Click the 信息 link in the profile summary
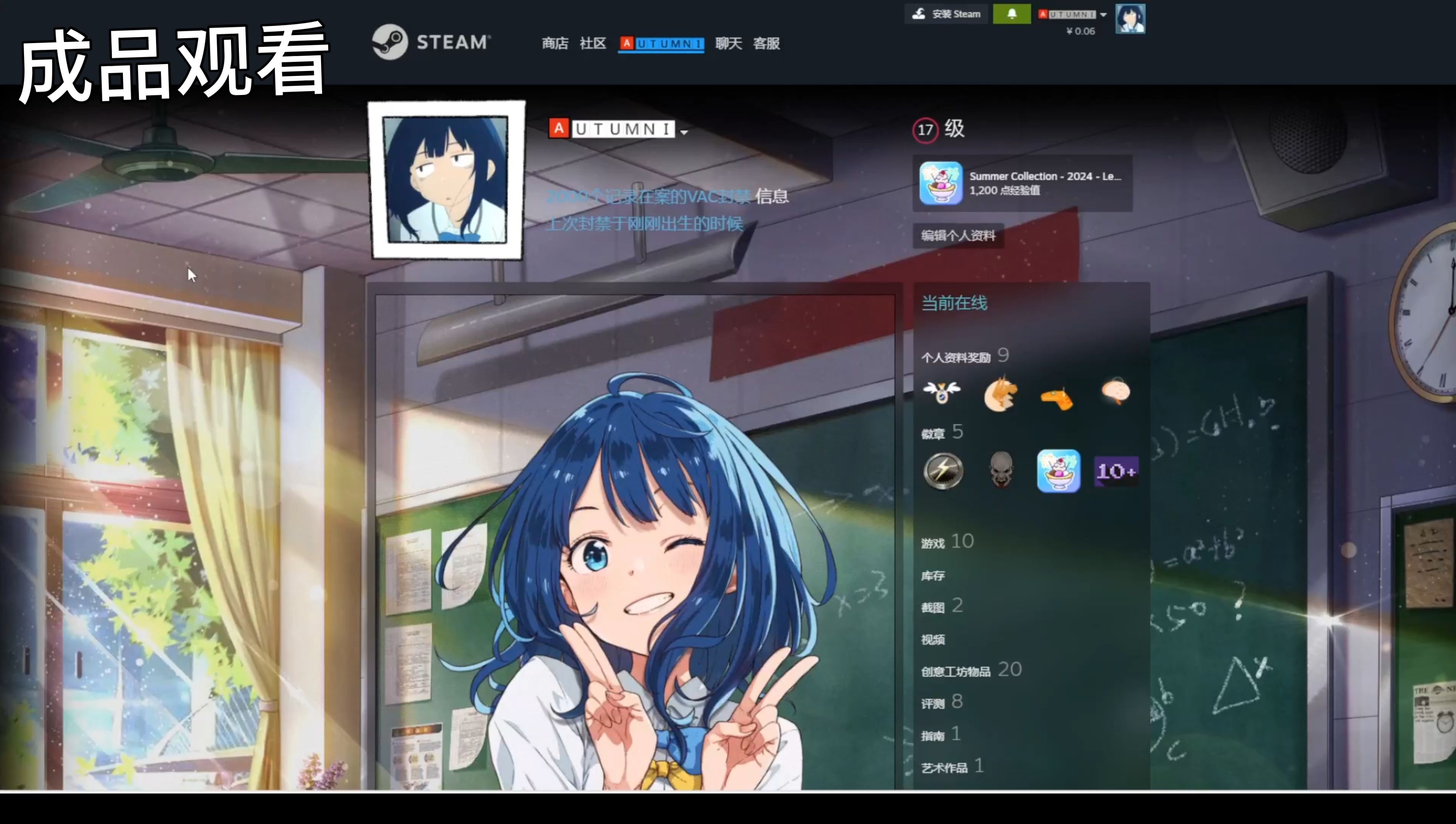The image size is (1456, 824). click(772, 196)
